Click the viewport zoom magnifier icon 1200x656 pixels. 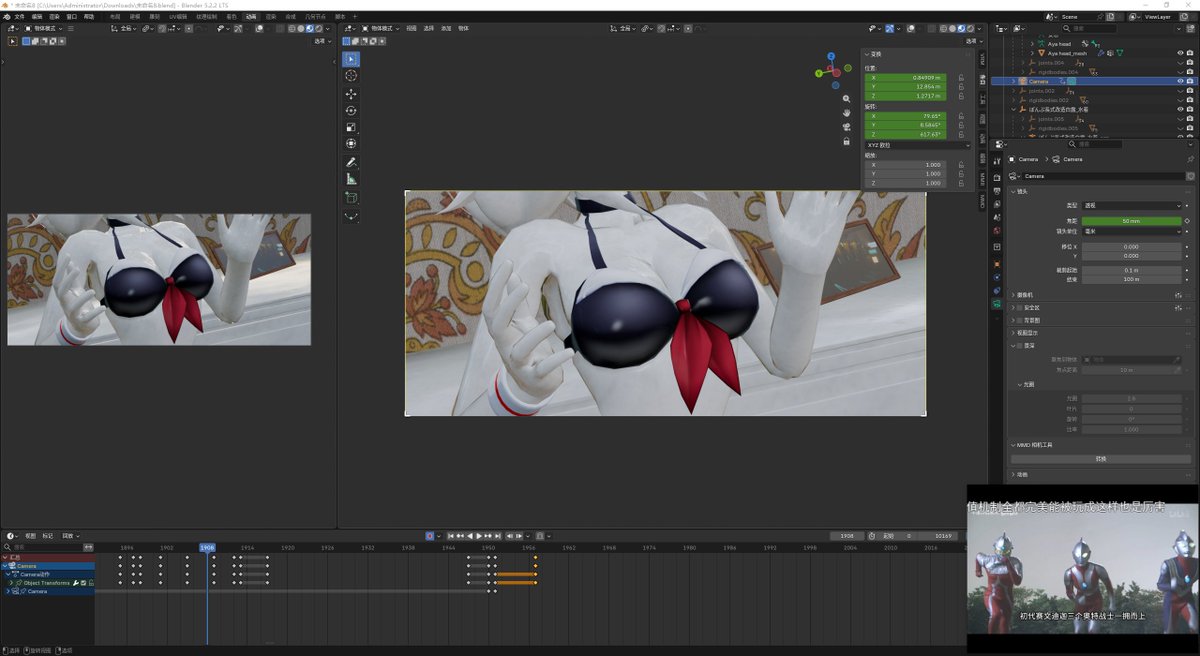[847, 99]
